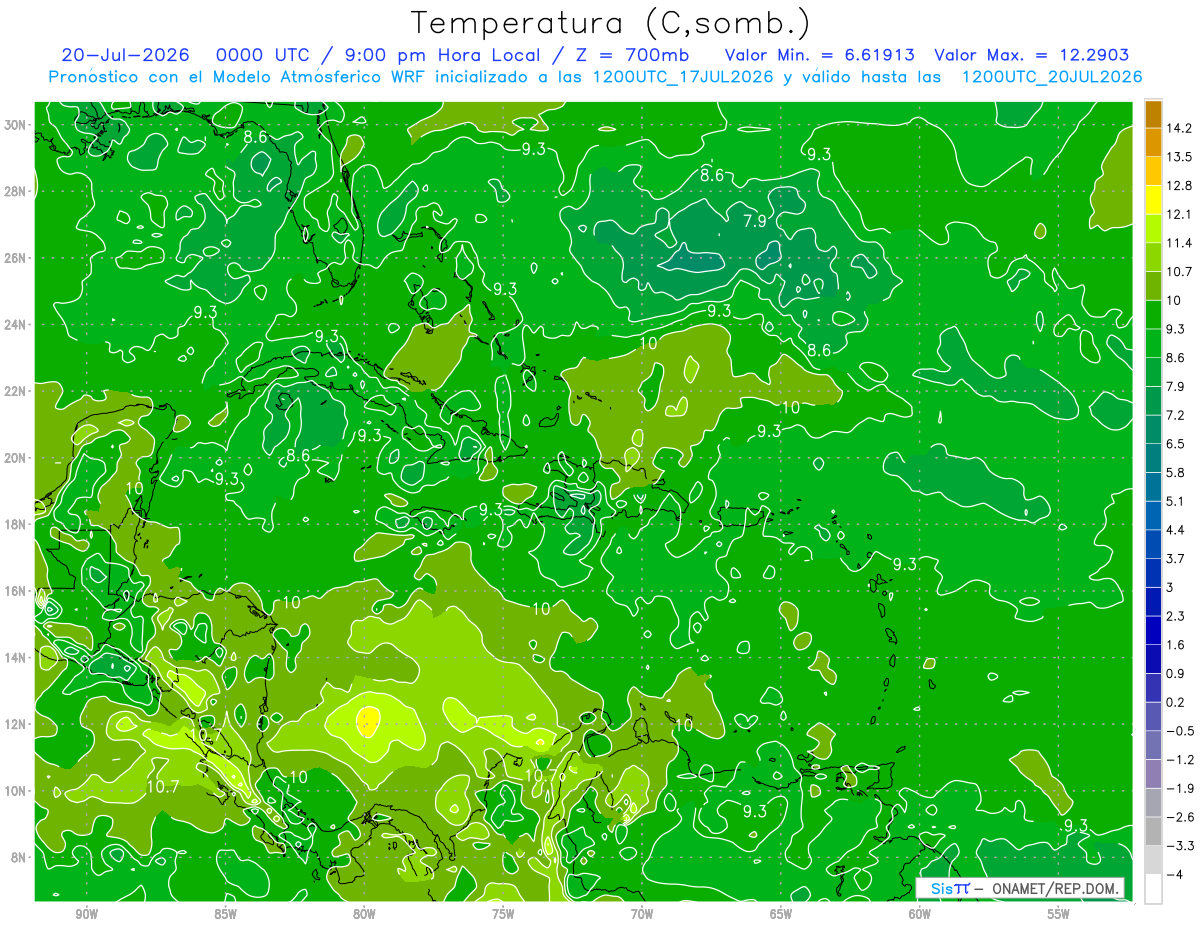The image size is (1200, 927).
Task: Click the '22N' latitude axis label
Action: click(15, 391)
